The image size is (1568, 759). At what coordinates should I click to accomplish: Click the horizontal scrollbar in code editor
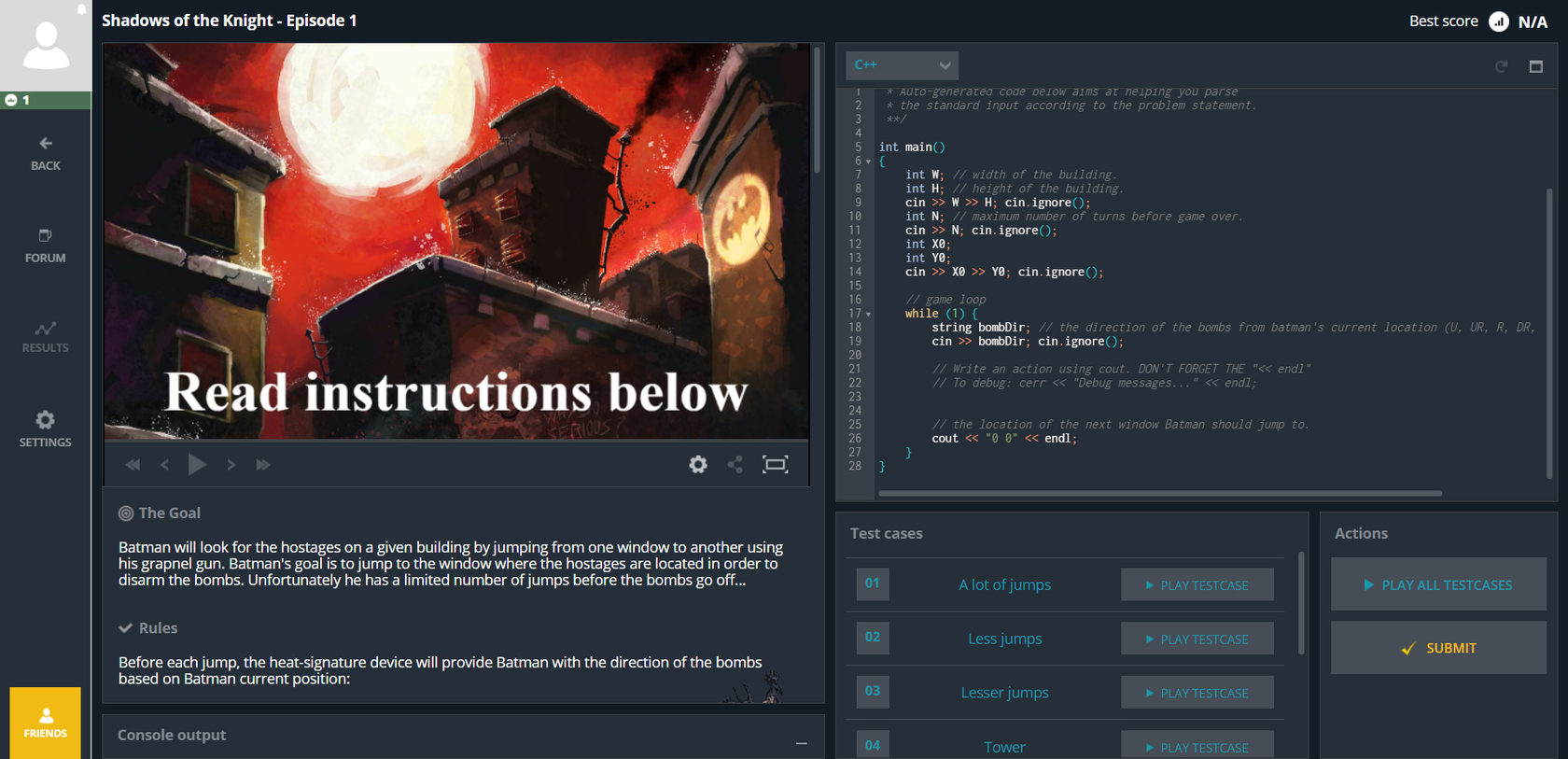coord(1160,493)
